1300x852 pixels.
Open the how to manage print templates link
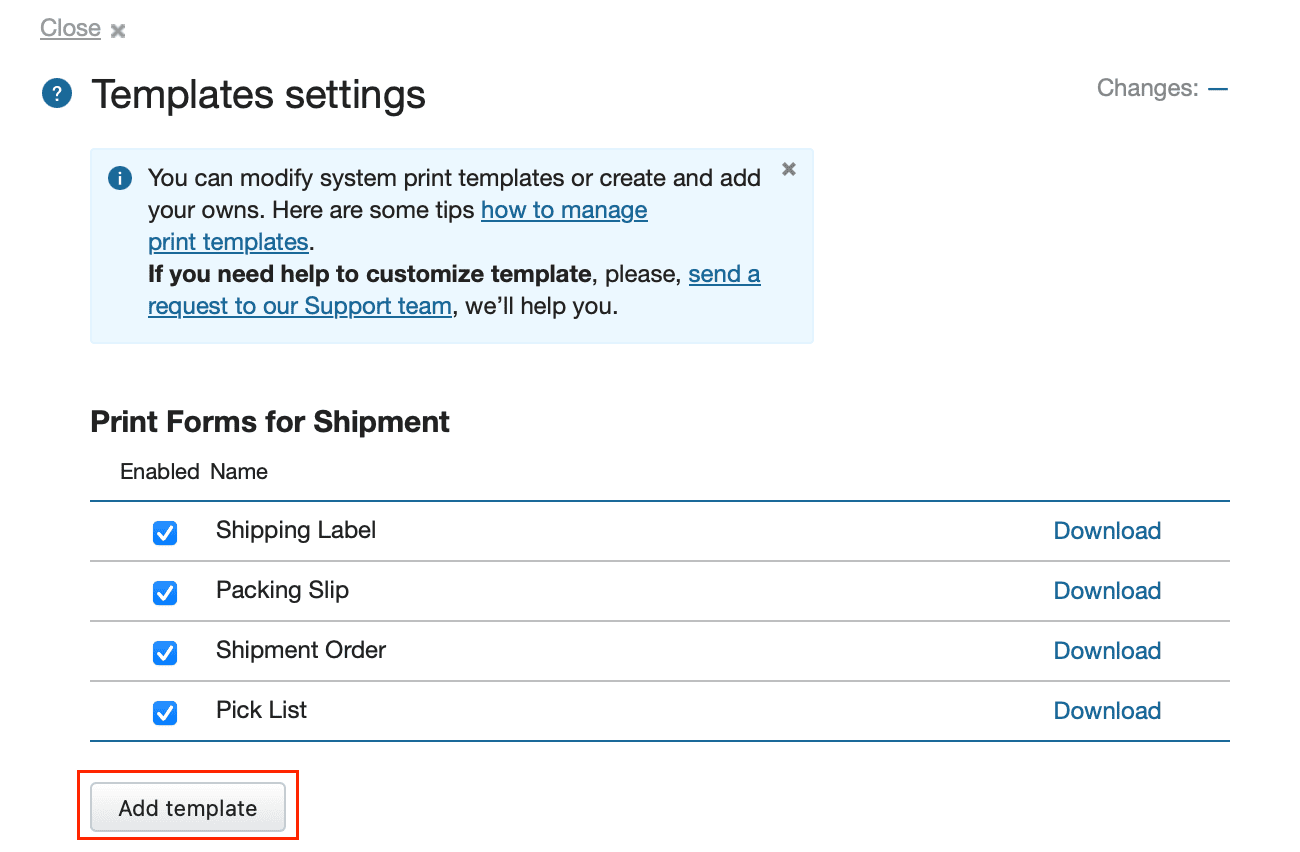point(564,210)
